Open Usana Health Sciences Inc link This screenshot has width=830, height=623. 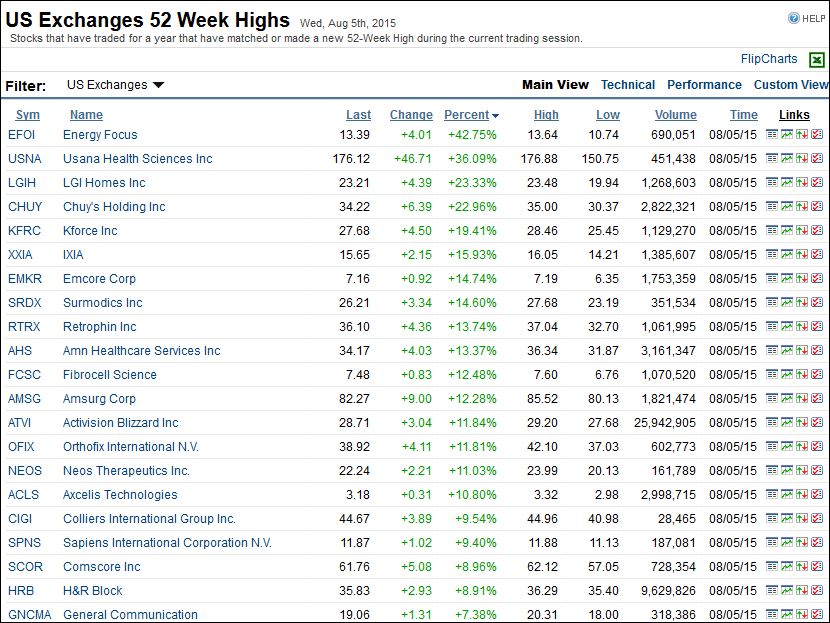click(x=138, y=159)
